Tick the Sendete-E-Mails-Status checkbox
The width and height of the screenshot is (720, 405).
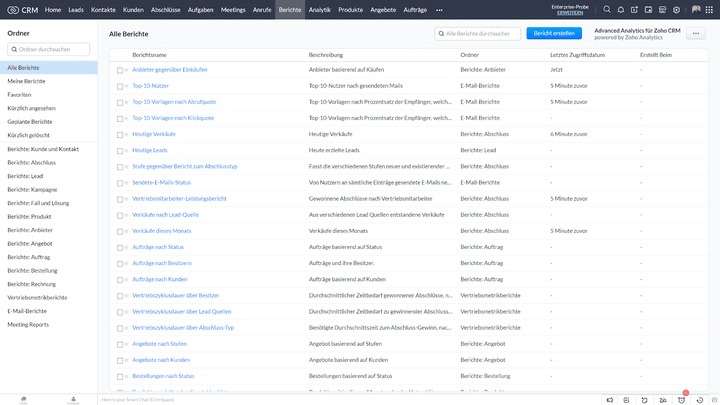(x=120, y=183)
